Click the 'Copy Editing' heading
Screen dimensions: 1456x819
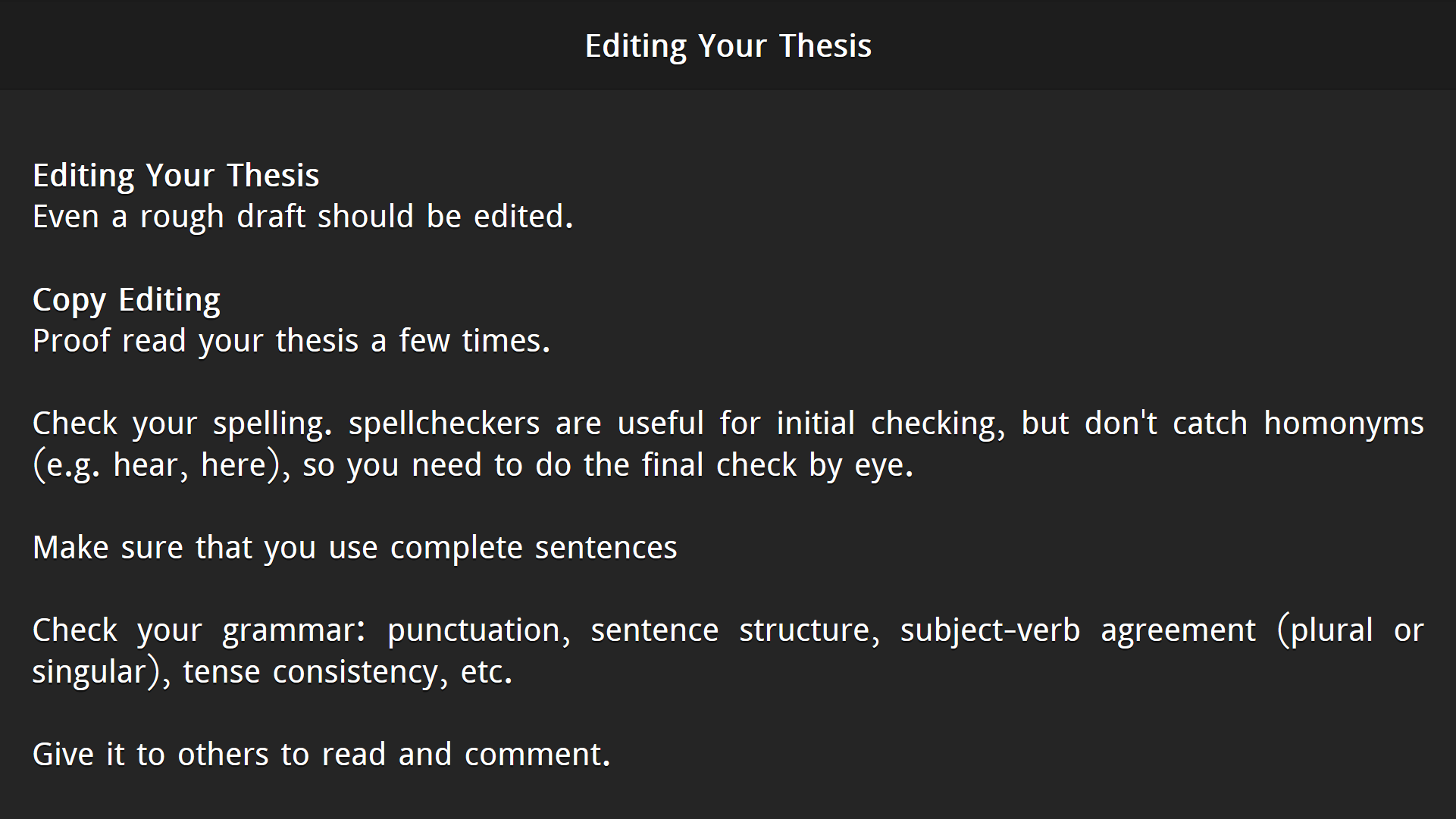pos(127,300)
